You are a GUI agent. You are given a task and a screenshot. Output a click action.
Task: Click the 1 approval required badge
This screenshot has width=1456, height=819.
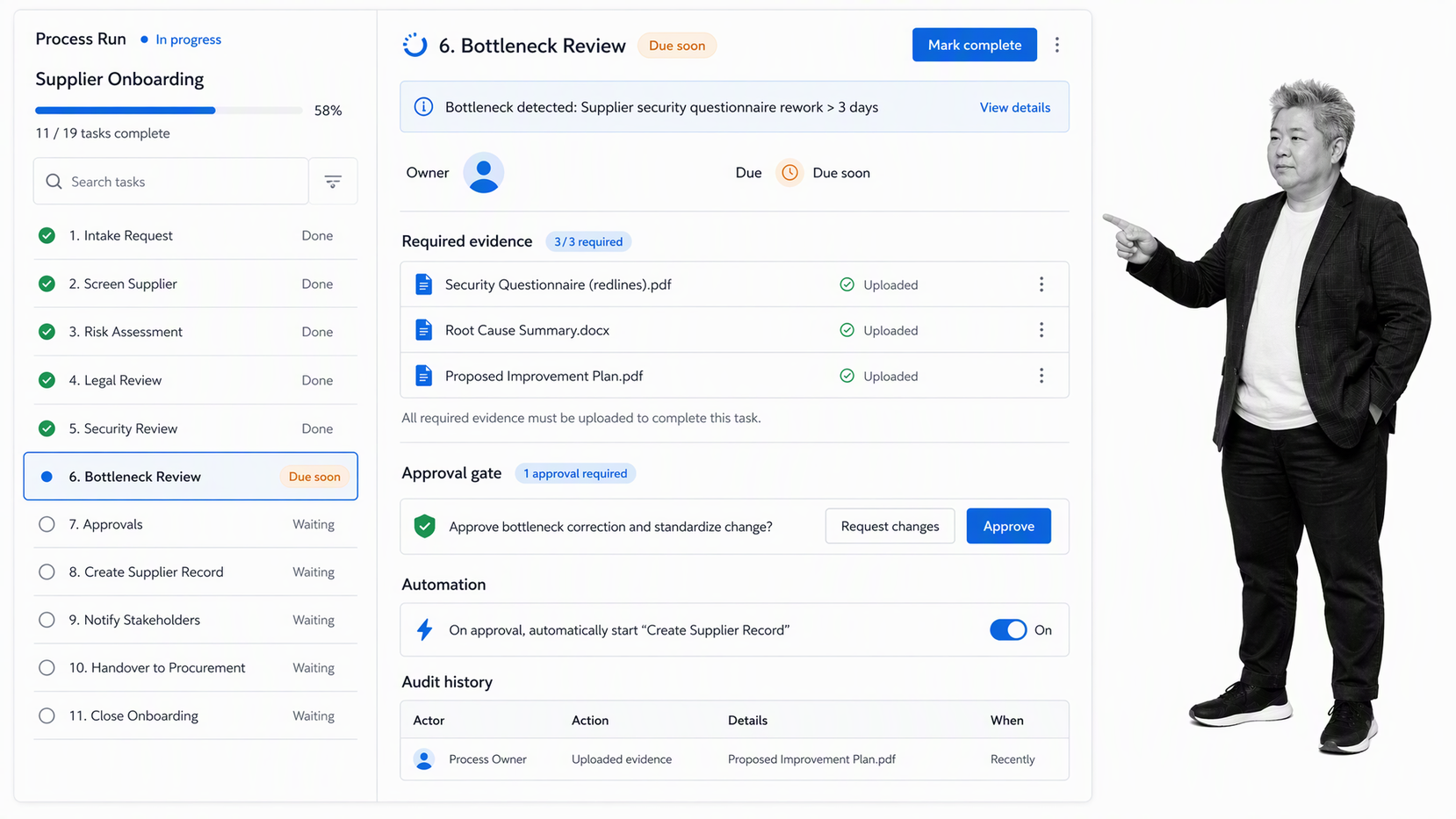coord(575,473)
